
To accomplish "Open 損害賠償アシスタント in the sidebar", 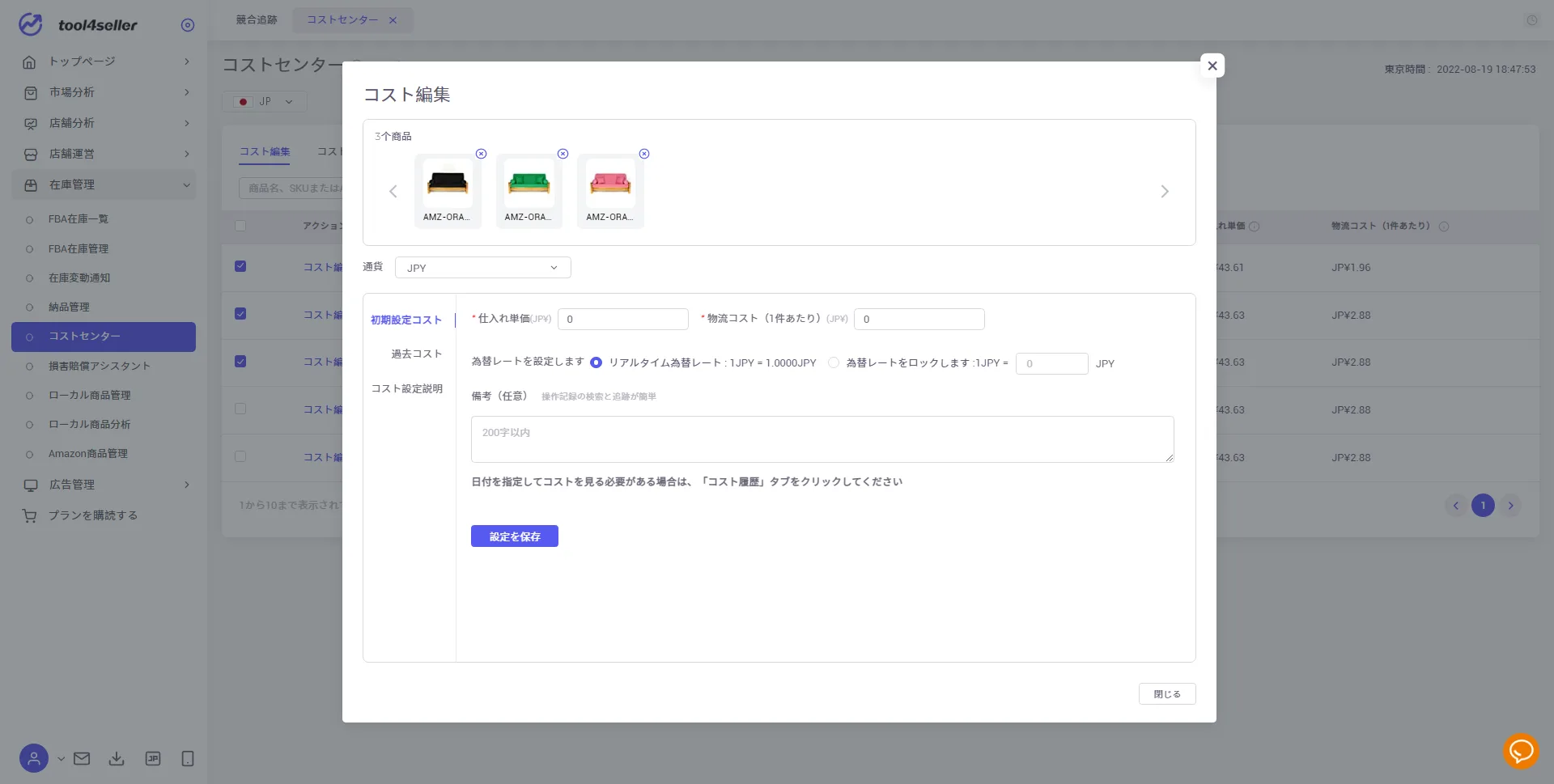I will pos(100,367).
